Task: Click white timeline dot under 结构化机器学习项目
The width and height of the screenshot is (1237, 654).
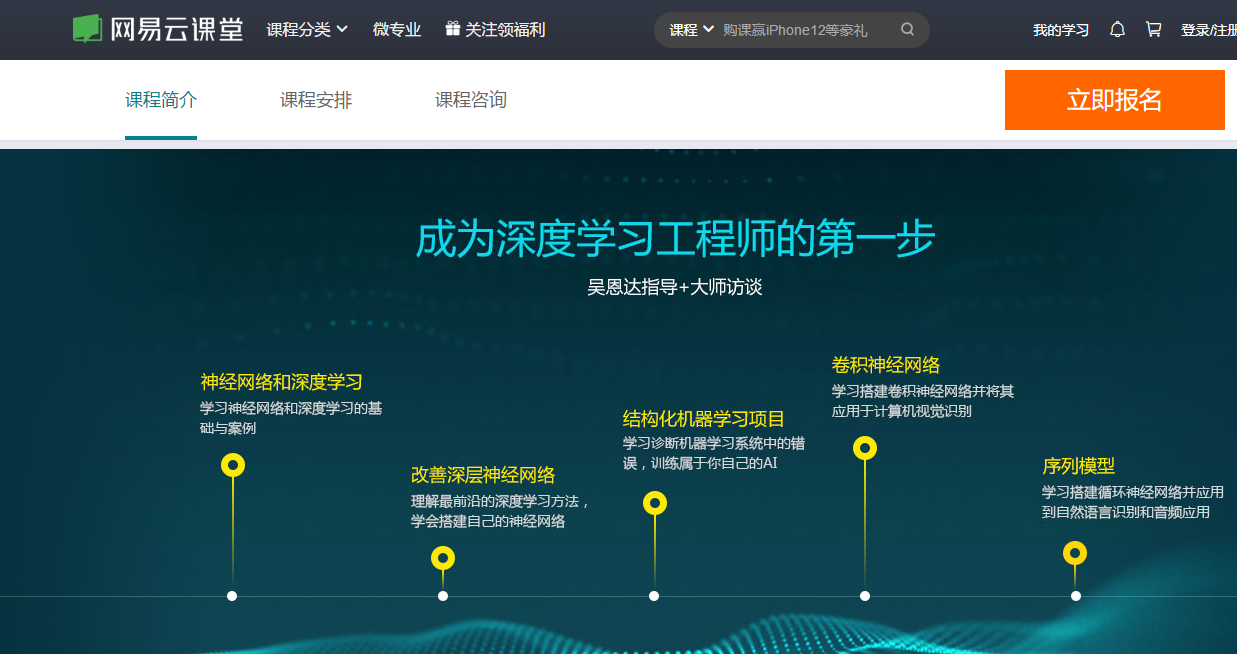Action: point(654,596)
